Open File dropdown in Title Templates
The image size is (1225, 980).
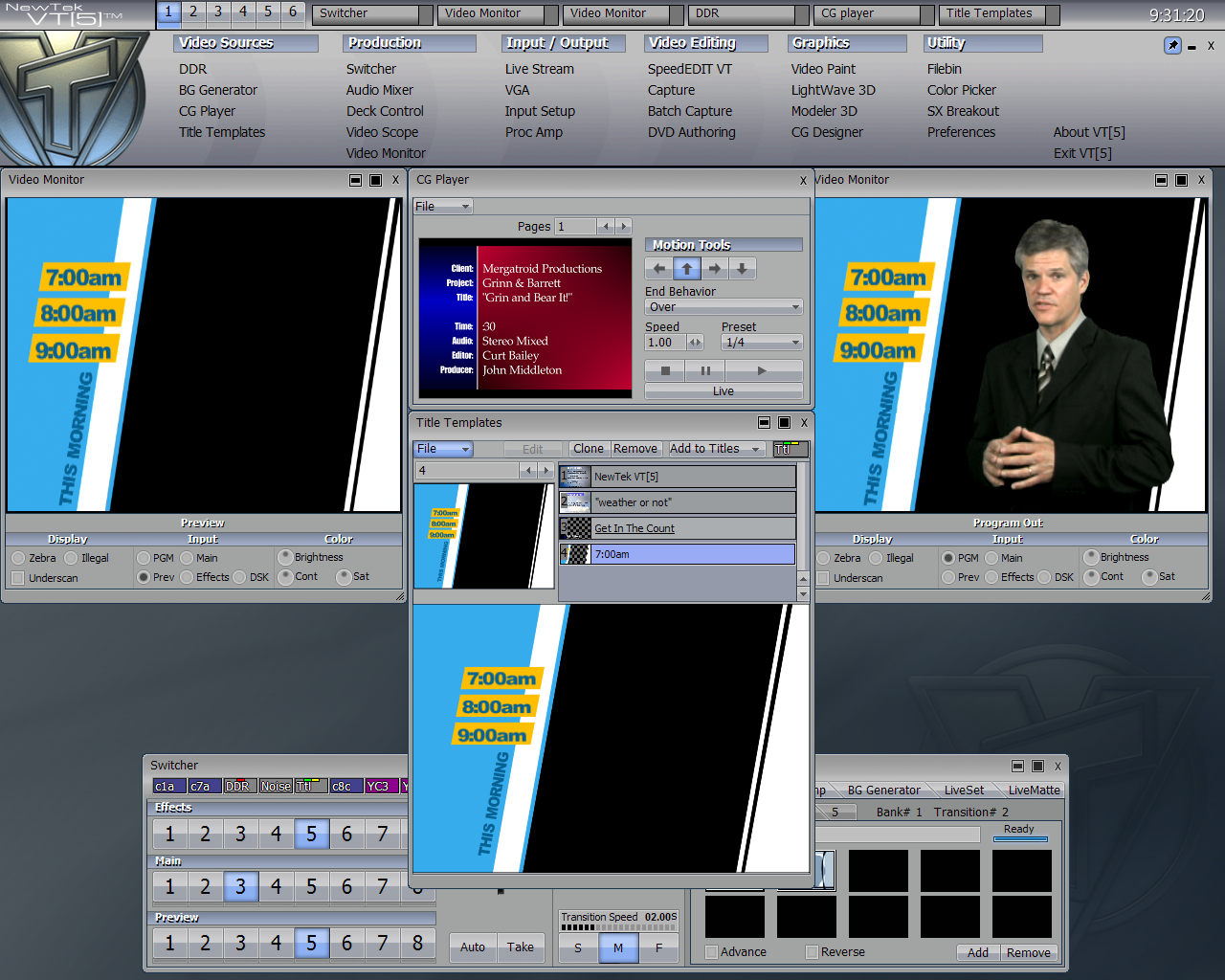click(x=443, y=449)
